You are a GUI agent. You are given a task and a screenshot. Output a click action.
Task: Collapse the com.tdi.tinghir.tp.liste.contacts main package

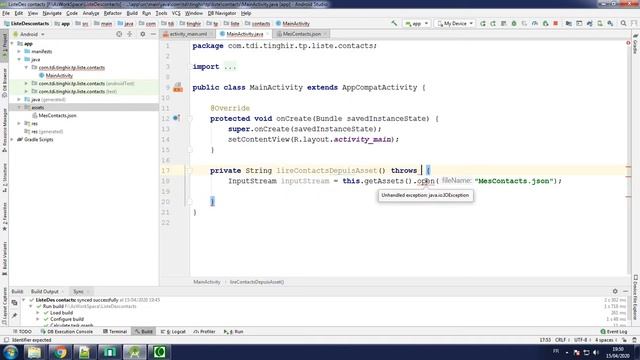[x=26, y=67]
